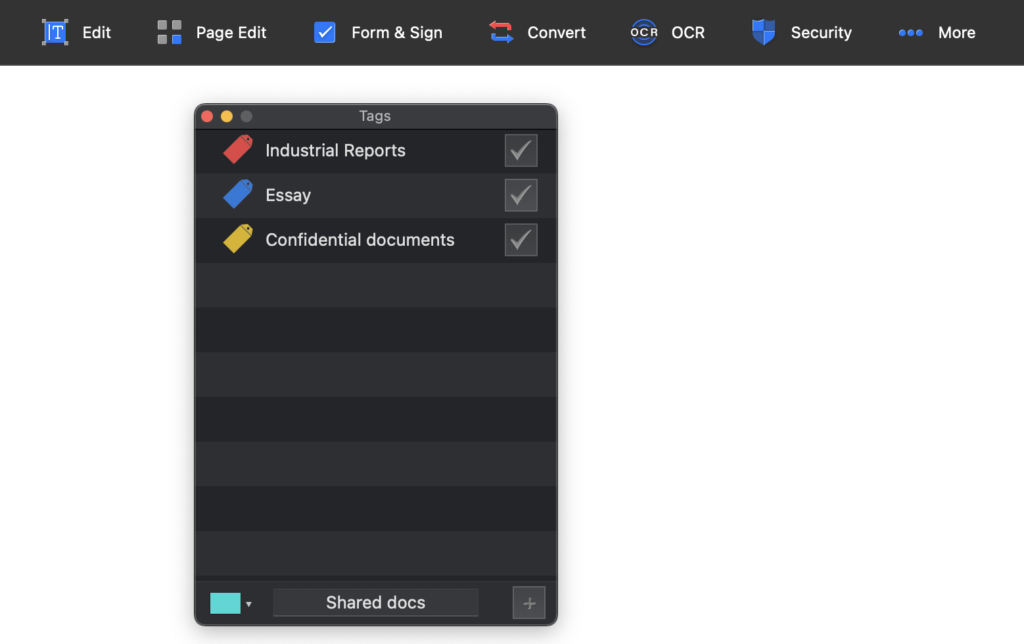Open the Security shield icon
Screen dimensions: 1024x644
[x=763, y=32]
